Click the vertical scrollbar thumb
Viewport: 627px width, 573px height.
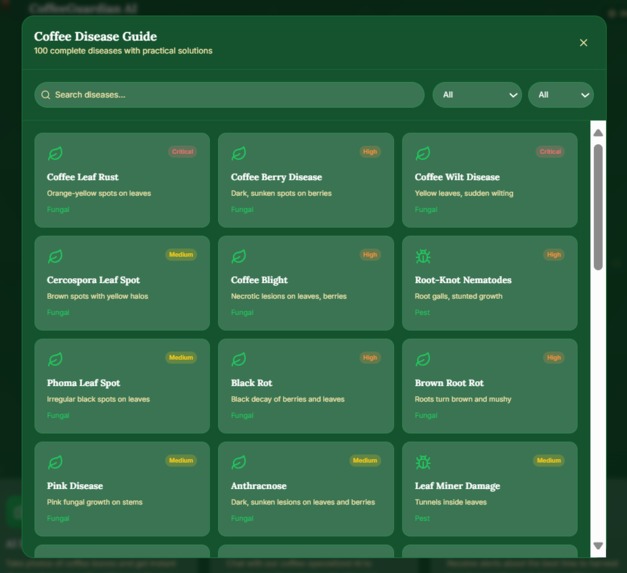(598, 207)
